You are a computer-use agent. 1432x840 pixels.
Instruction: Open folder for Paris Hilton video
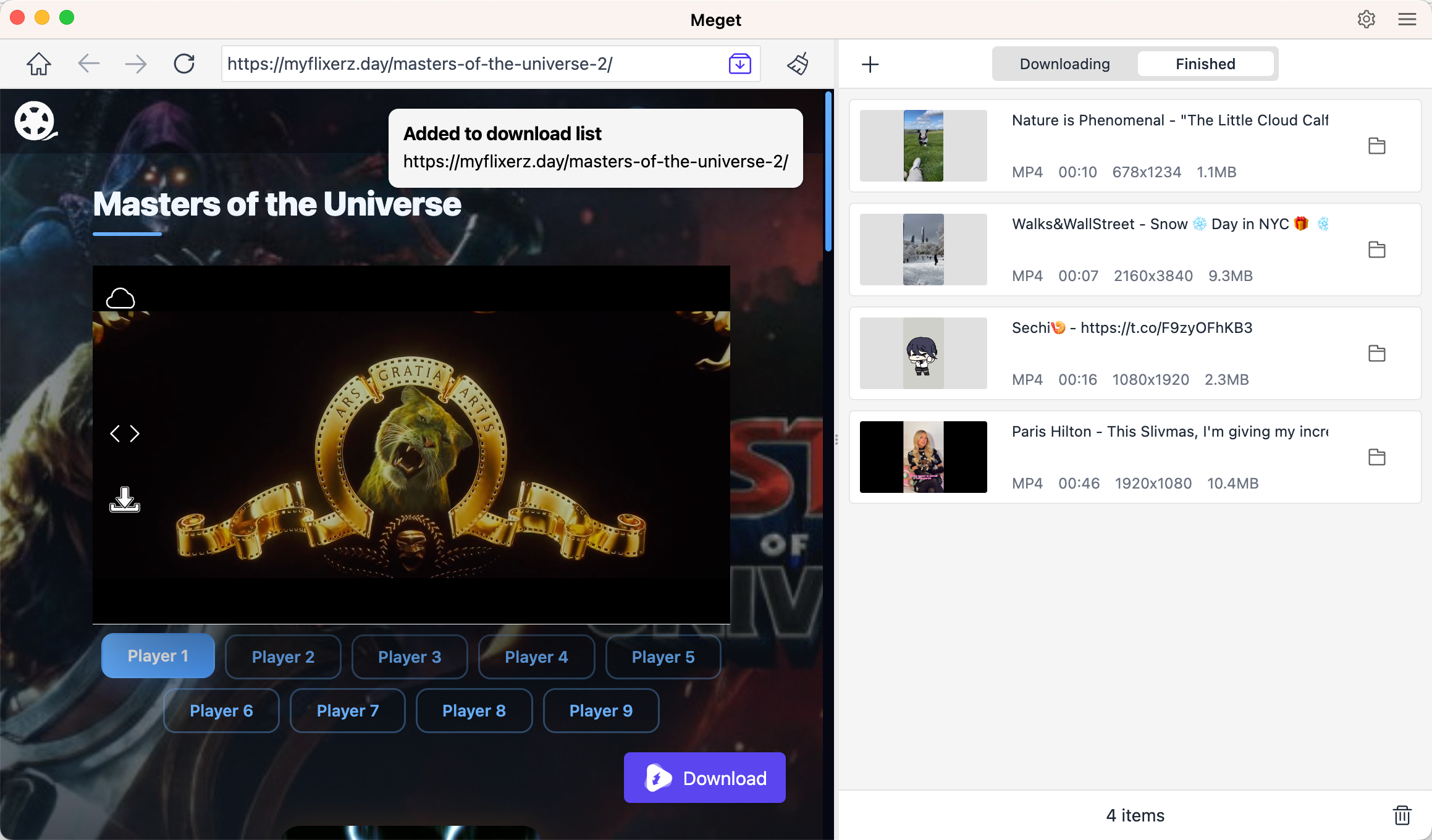pos(1376,457)
